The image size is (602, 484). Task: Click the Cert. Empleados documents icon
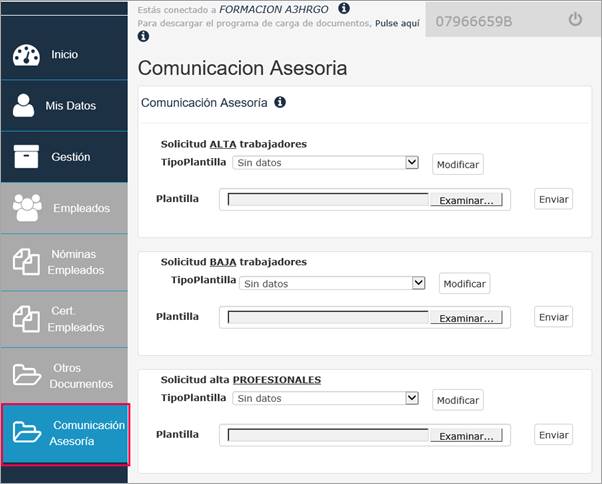(26, 319)
